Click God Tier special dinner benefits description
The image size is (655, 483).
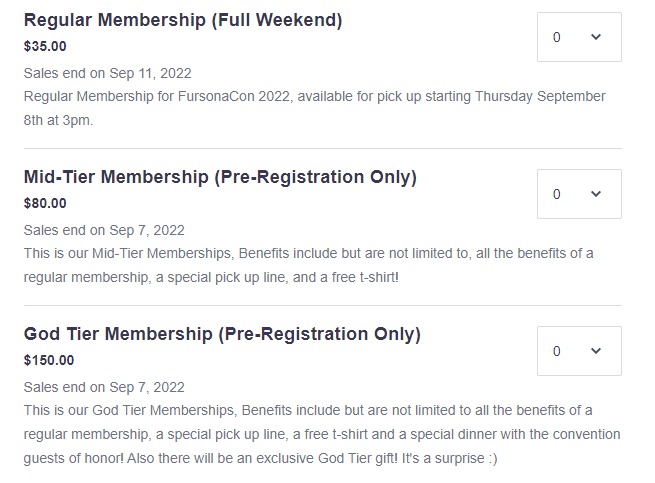320,435
